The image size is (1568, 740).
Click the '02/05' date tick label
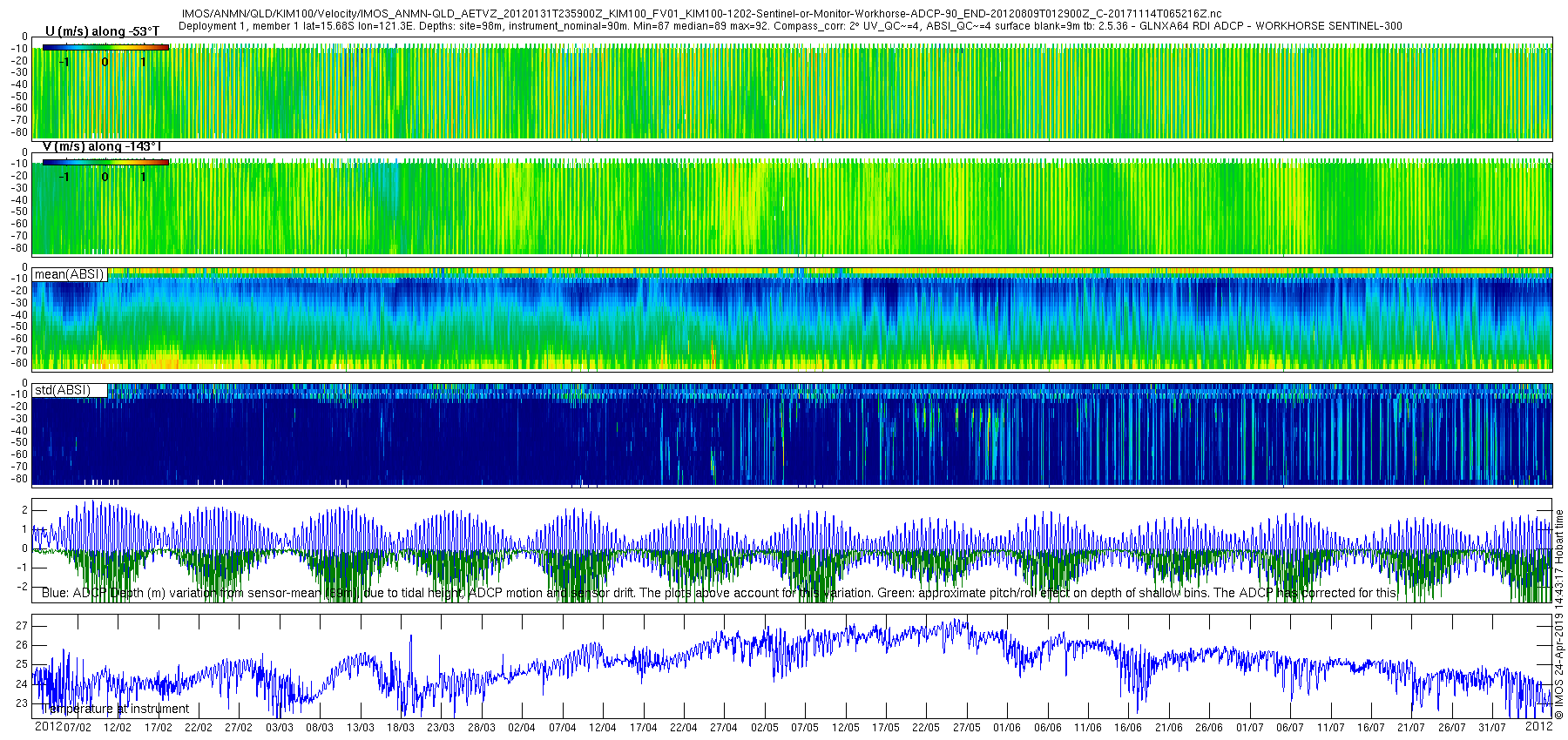[x=765, y=727]
